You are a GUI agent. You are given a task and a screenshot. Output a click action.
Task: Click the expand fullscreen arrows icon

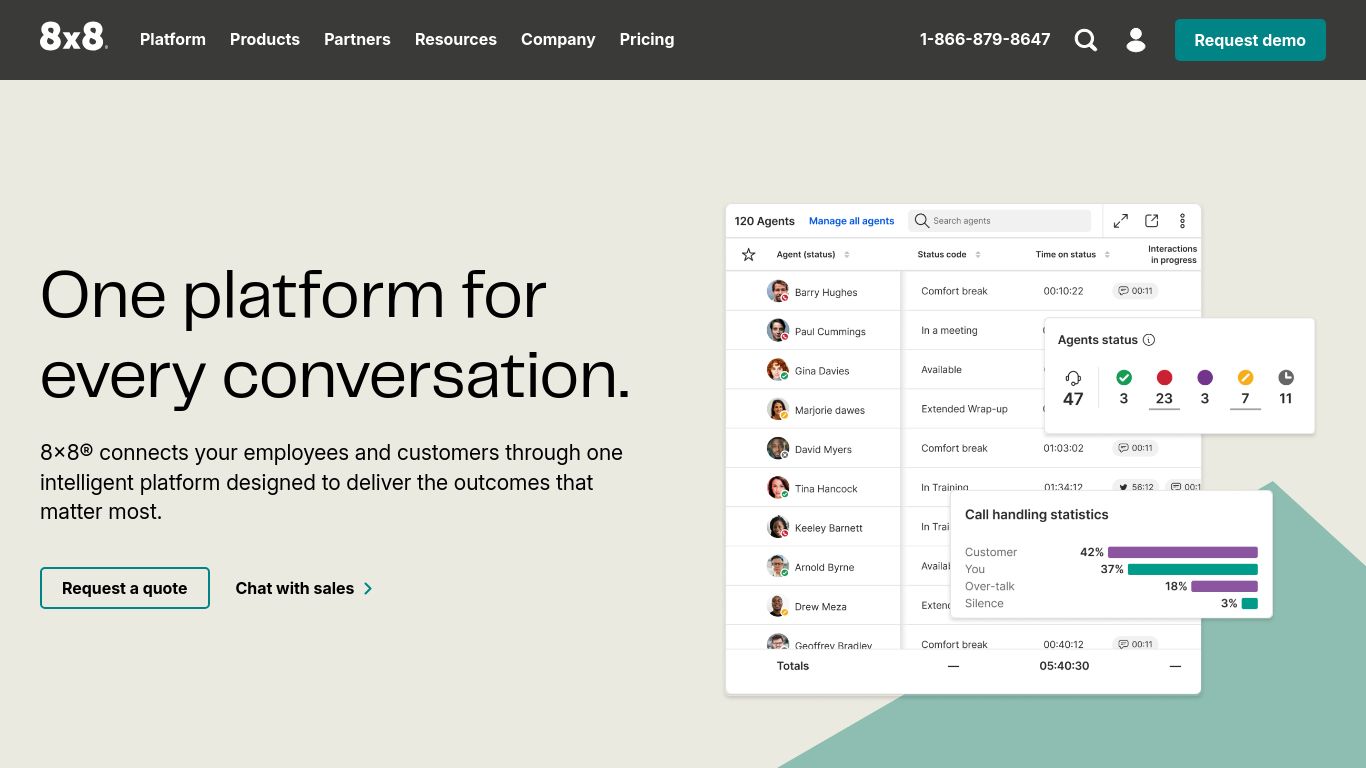pyautogui.click(x=1121, y=221)
